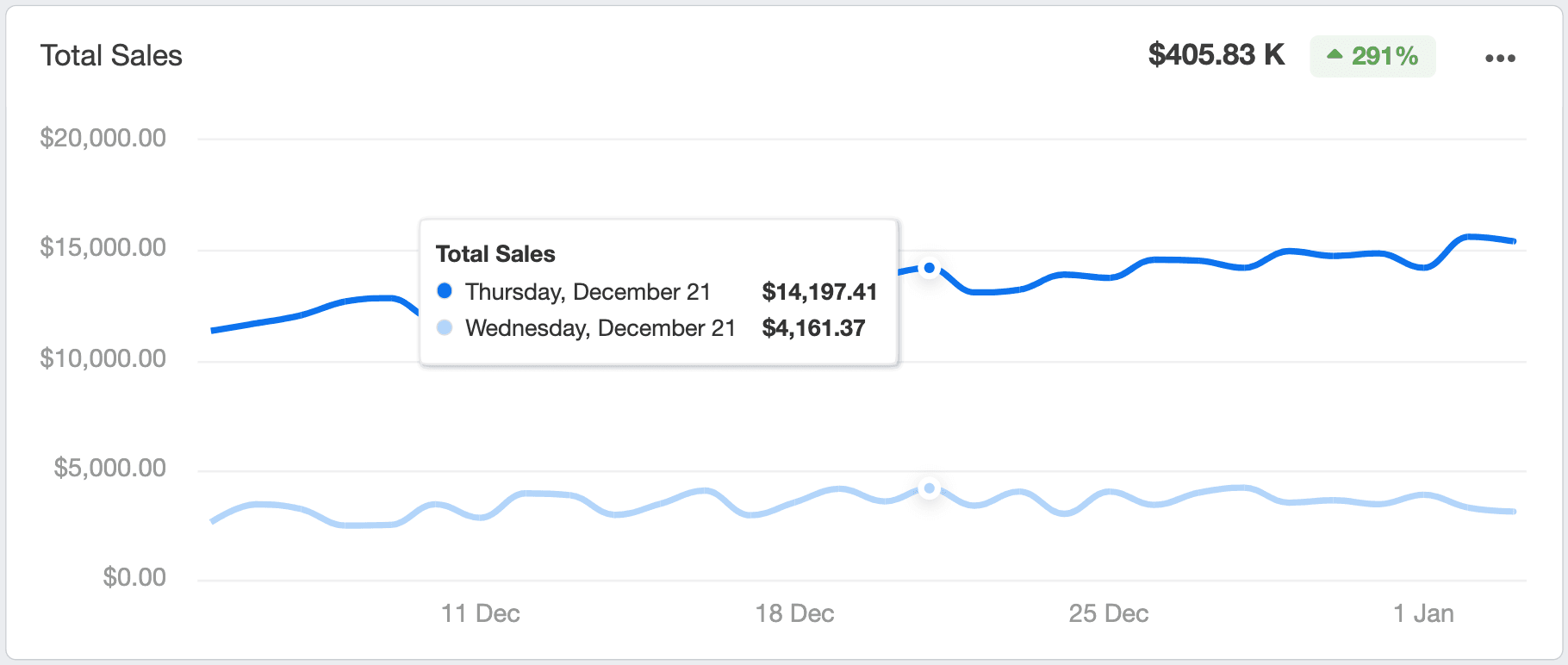
Task: Click the tooltip's bold Total Sales heading
Action: pyautogui.click(x=495, y=254)
